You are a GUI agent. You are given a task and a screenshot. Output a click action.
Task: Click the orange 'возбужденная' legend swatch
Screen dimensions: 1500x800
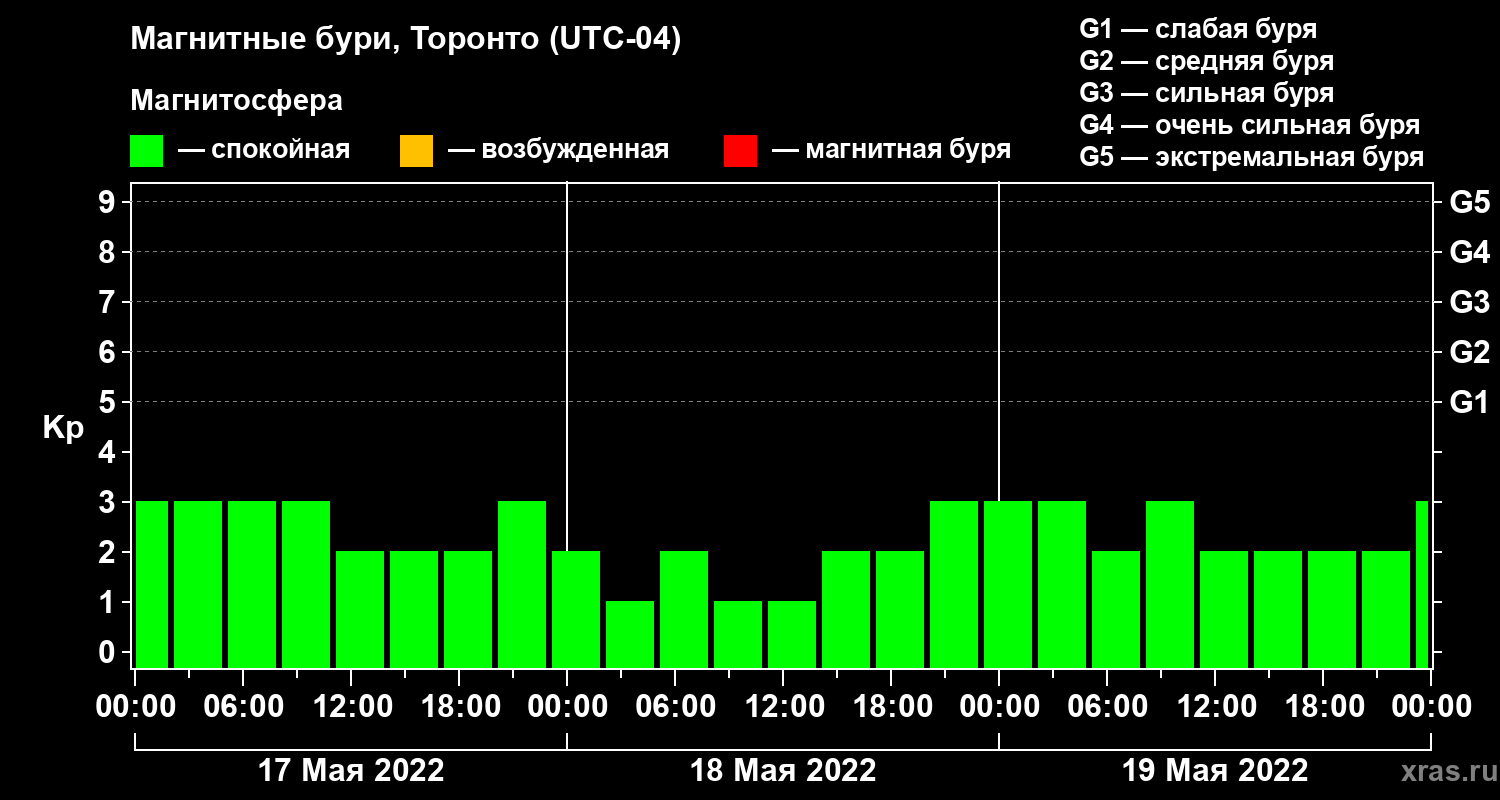416,151
